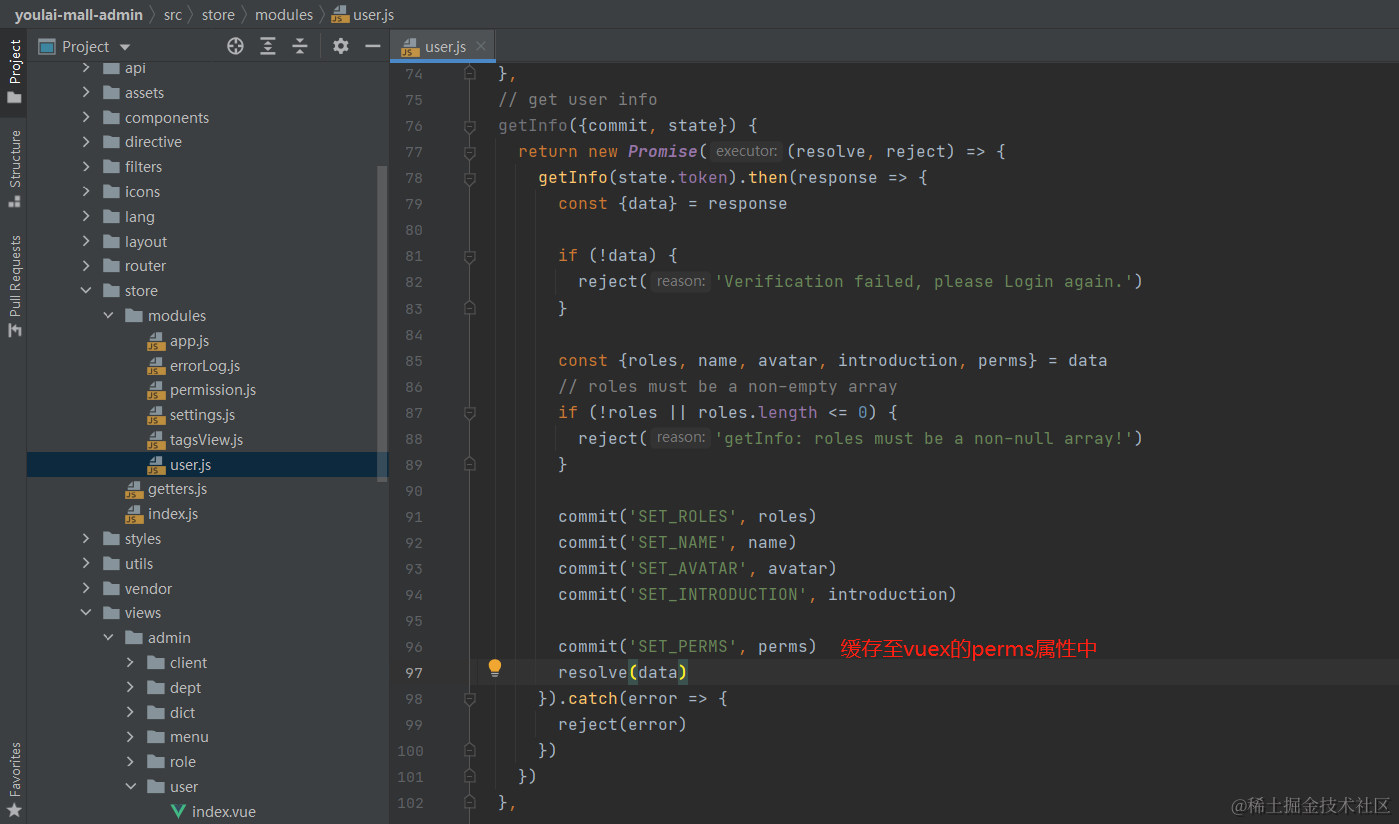Click modules in the breadcrumb path
1399x824 pixels.
point(284,14)
